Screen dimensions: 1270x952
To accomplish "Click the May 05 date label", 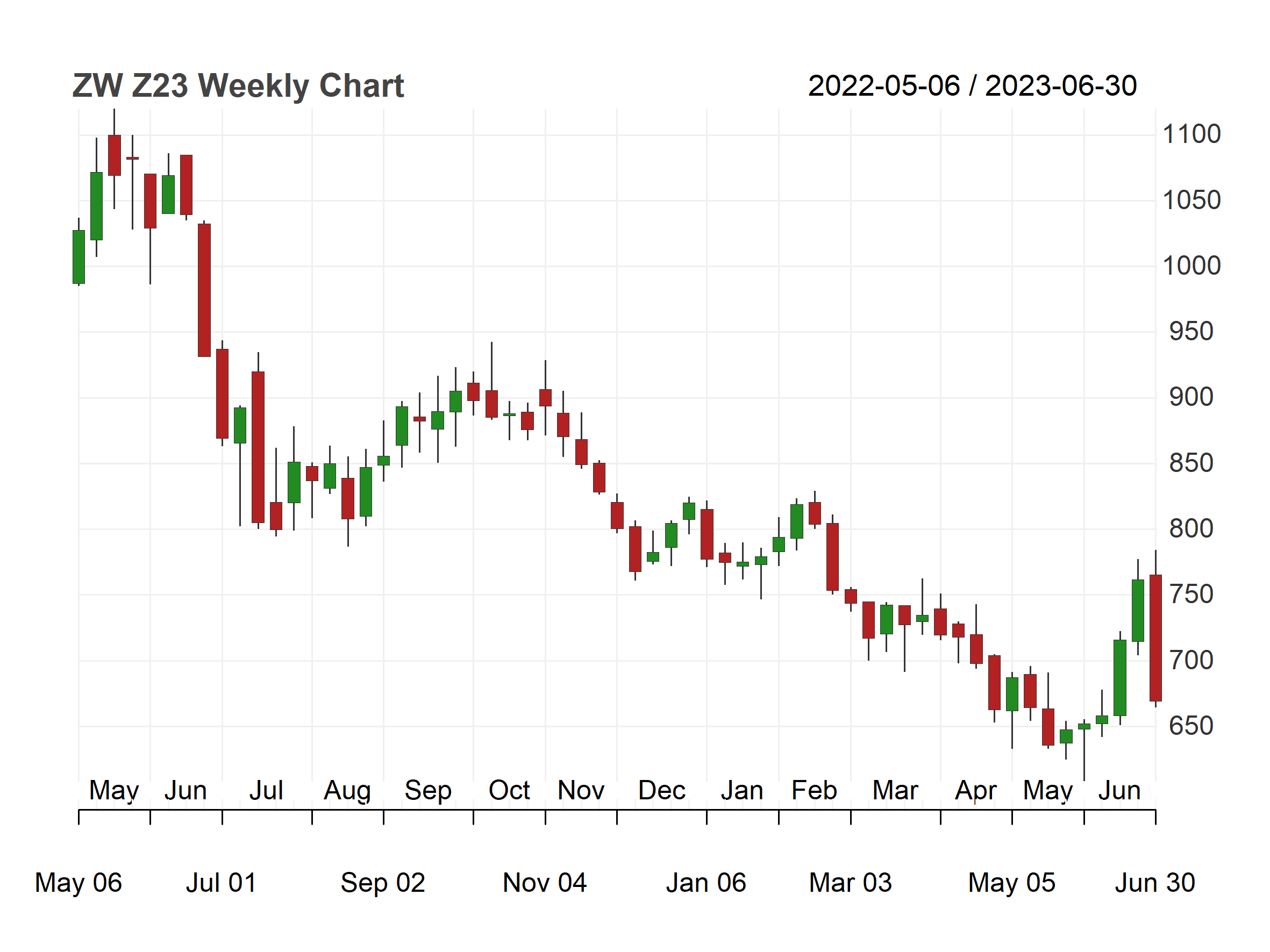I will click(x=1011, y=883).
